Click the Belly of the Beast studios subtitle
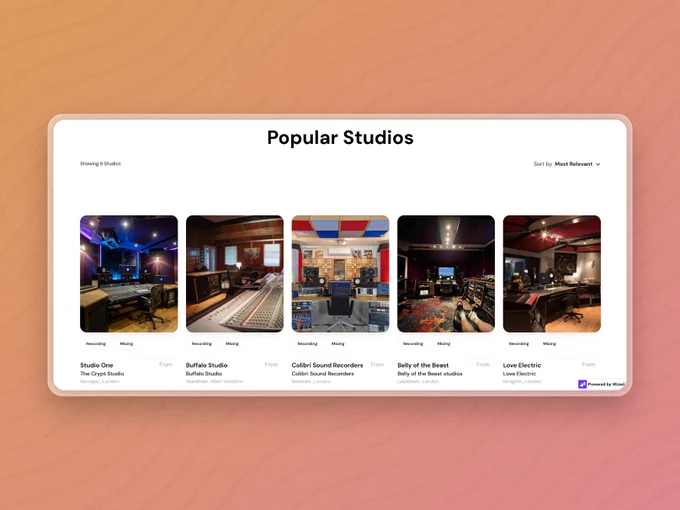 [430, 373]
